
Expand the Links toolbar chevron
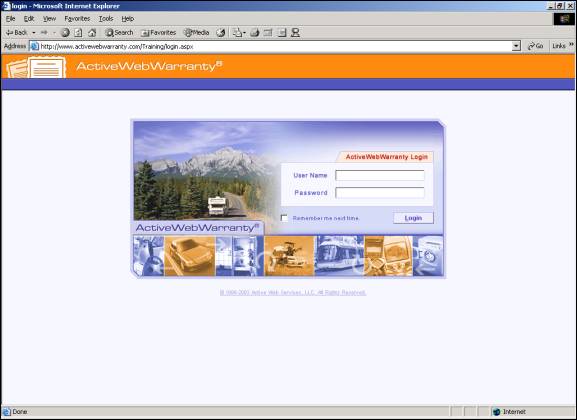tap(571, 45)
